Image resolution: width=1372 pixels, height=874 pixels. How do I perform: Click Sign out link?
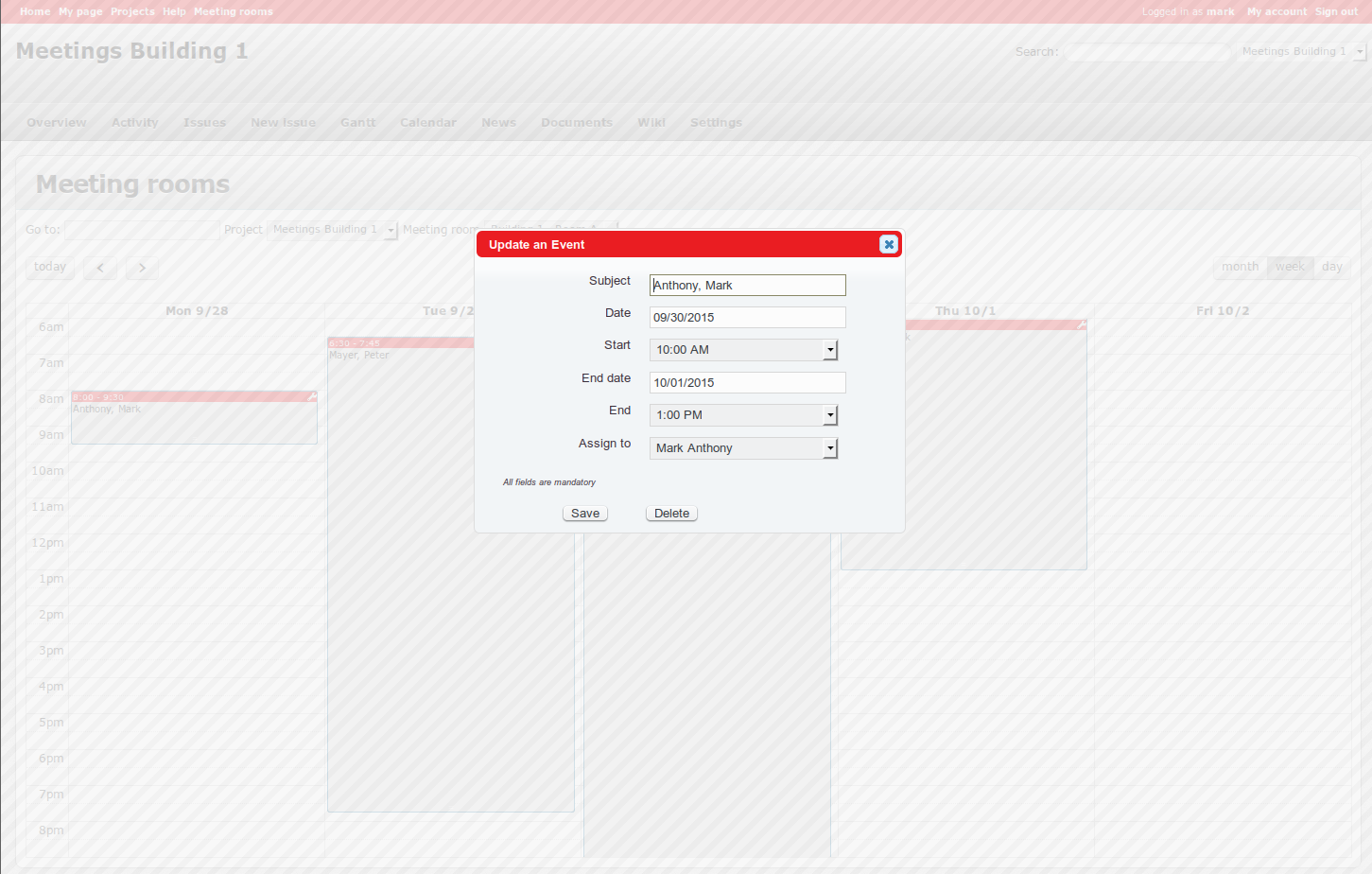(1336, 11)
